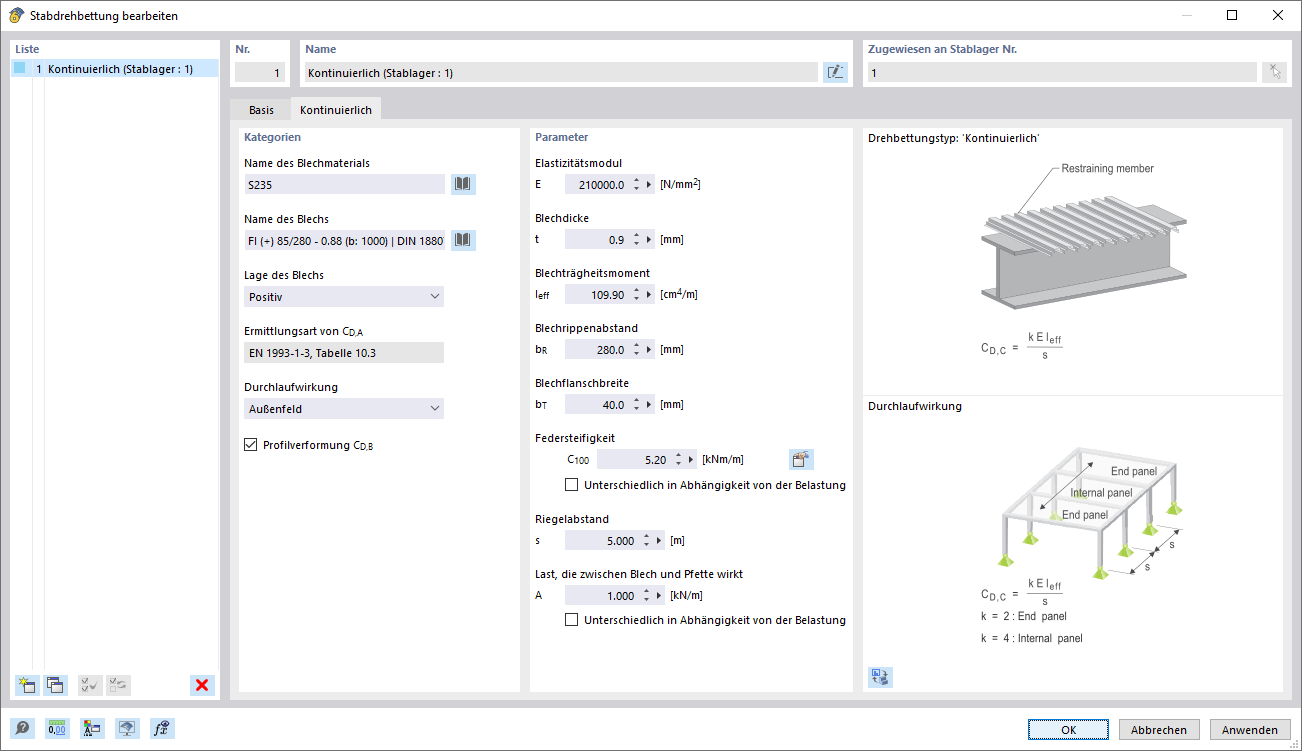
Task: Open options arrow beside Blechflanschbreite value
Action: click(x=649, y=404)
